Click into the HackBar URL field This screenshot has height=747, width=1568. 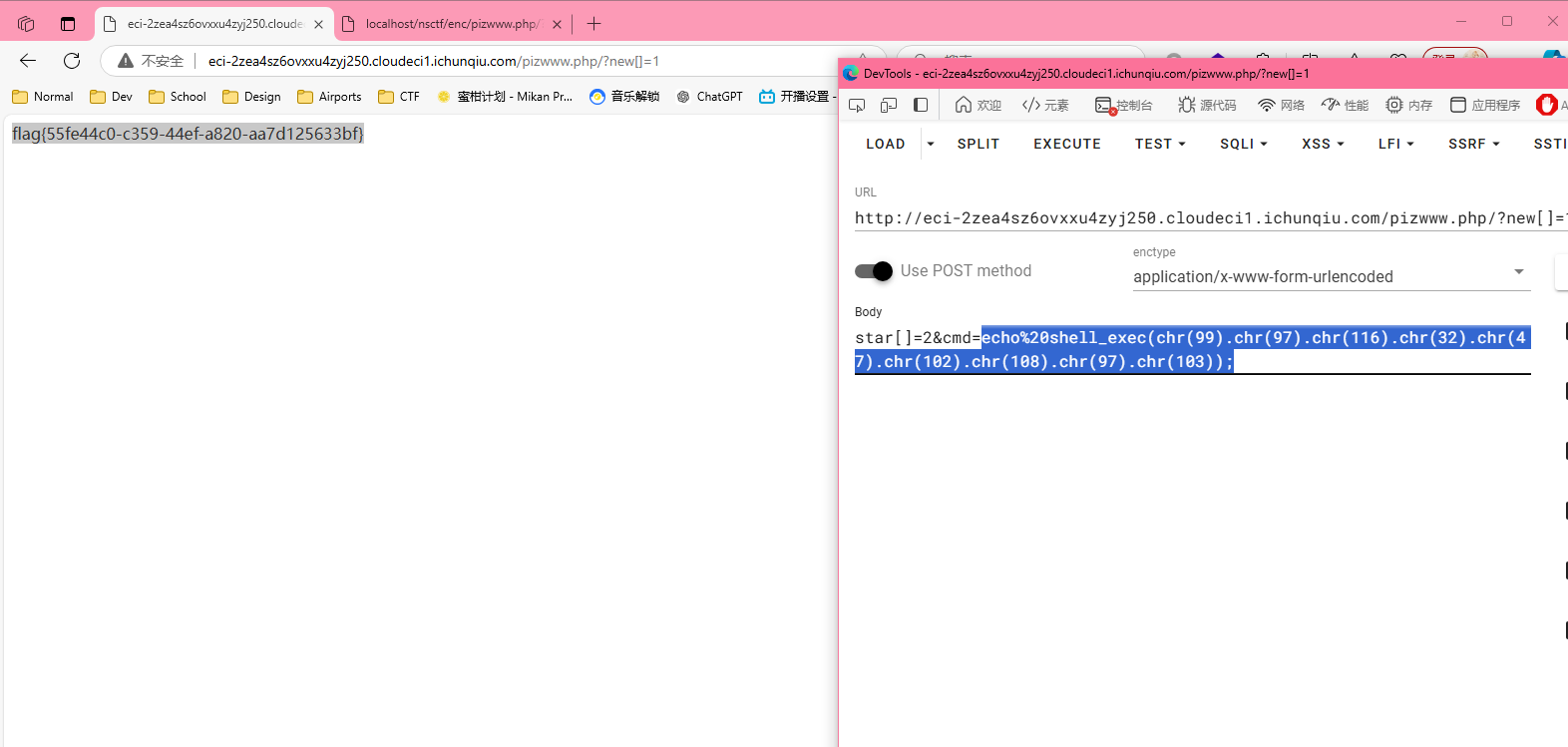pos(1197,217)
